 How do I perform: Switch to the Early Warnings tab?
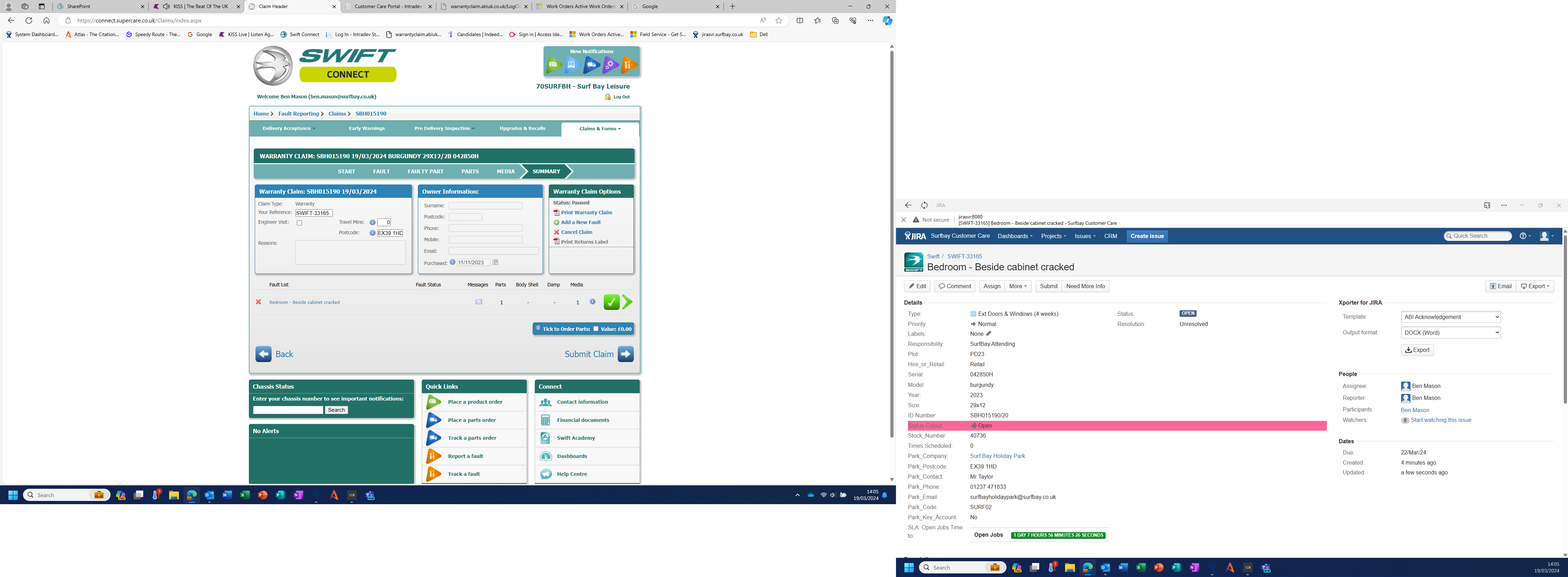click(366, 128)
